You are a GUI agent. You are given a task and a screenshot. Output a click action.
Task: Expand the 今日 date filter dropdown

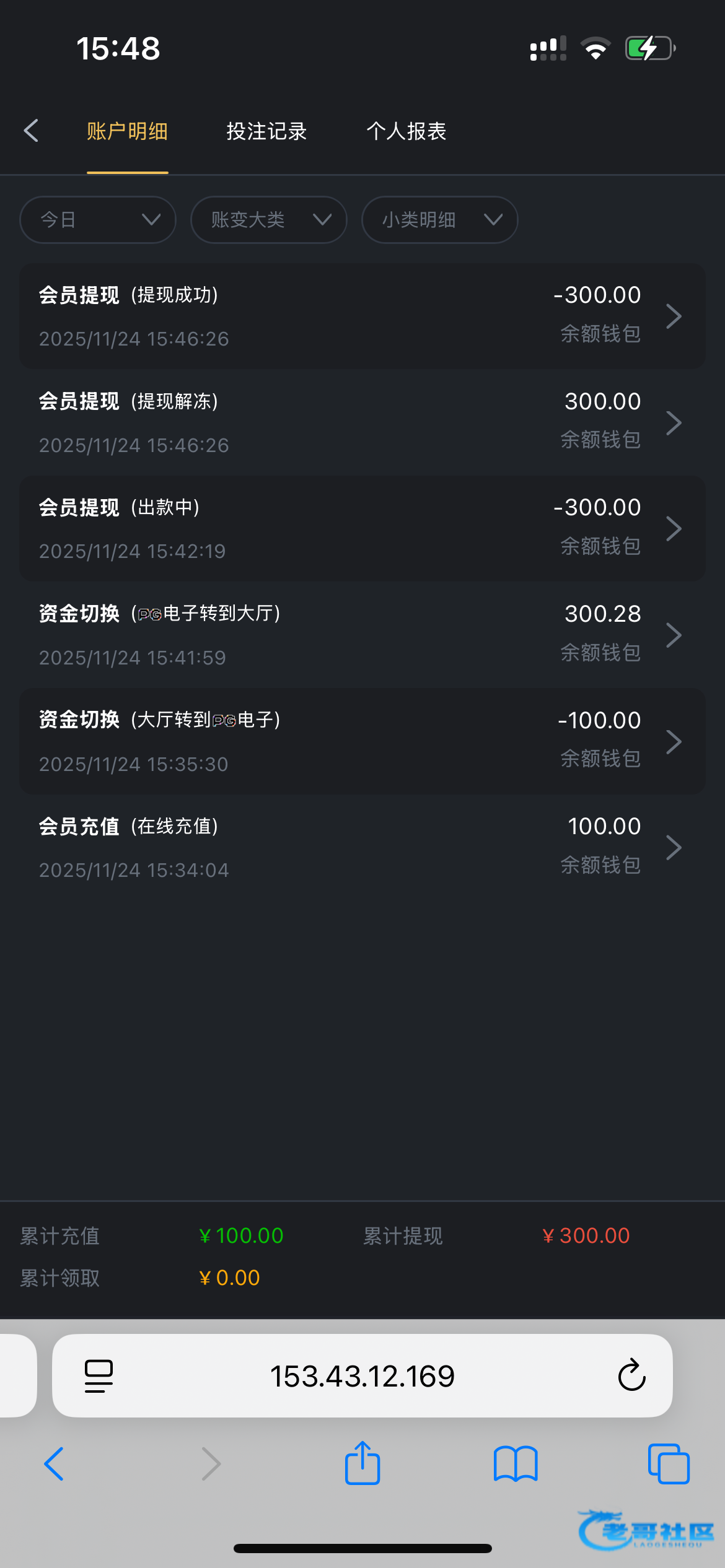98,220
